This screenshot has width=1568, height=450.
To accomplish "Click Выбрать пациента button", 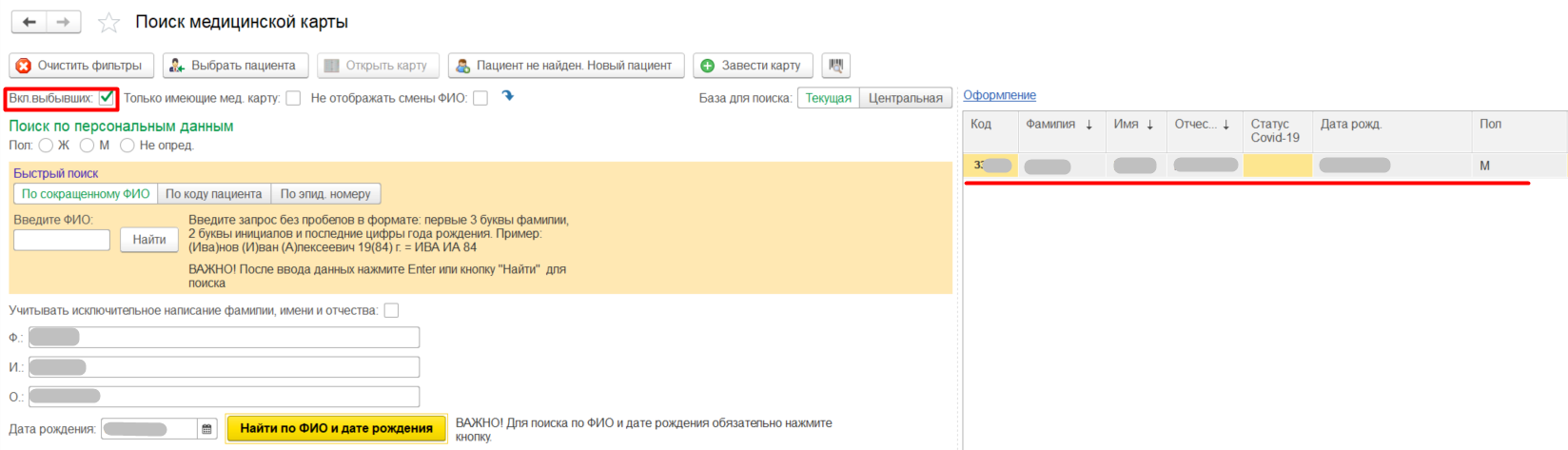I will 235,66.
